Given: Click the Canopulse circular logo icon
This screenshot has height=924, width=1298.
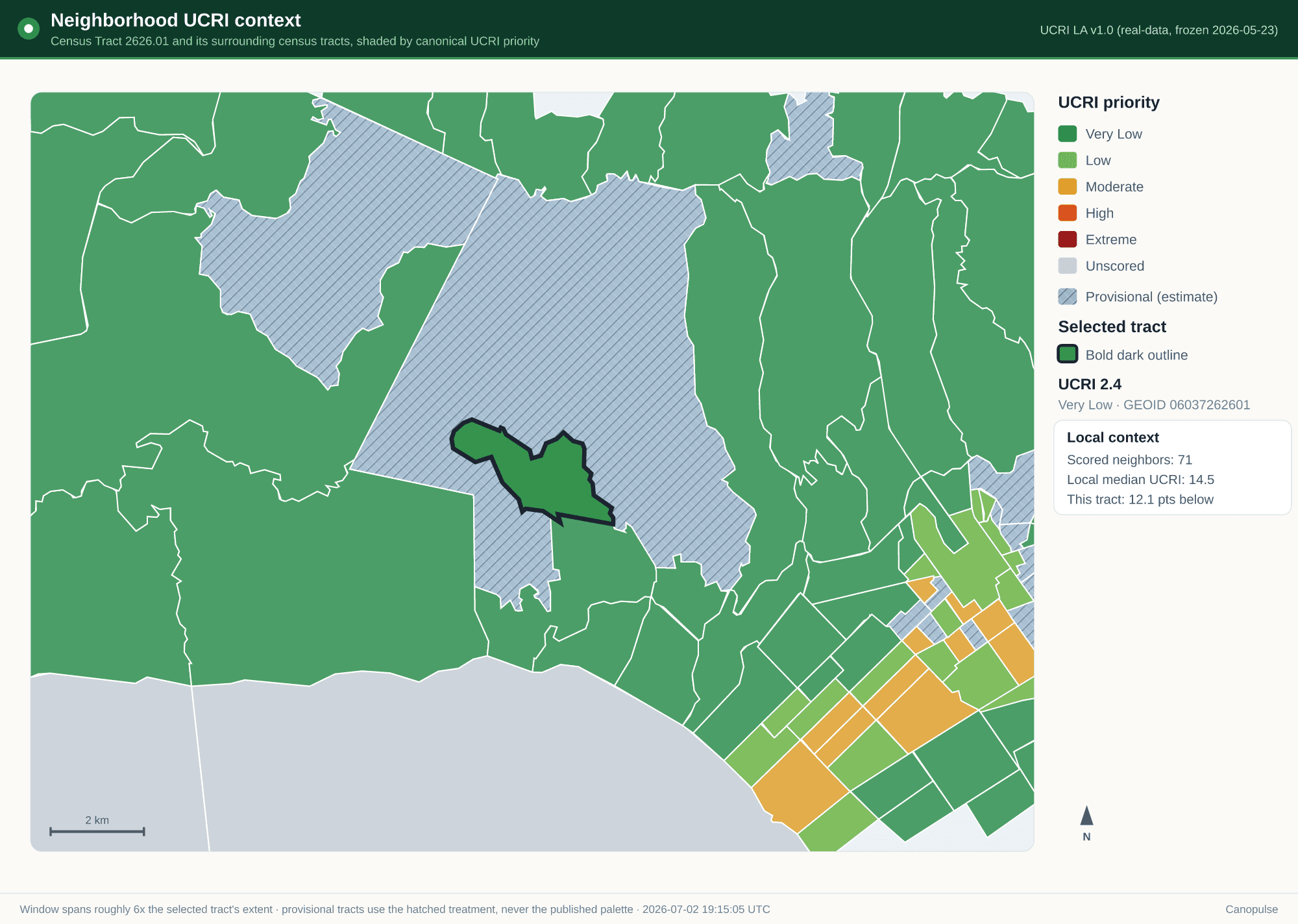Looking at the screenshot, I should point(29,29).
